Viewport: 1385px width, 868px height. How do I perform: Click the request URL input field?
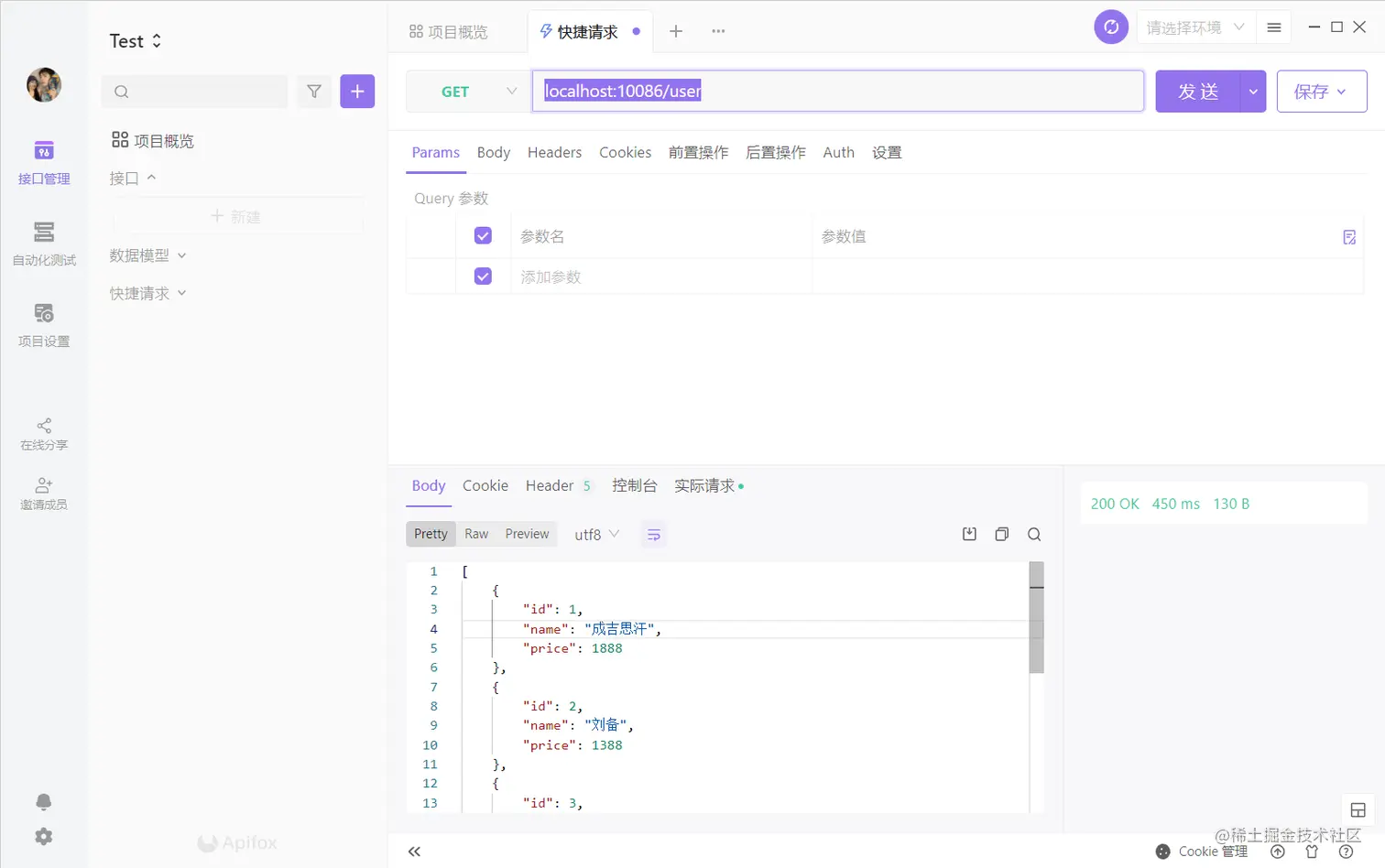[838, 92]
